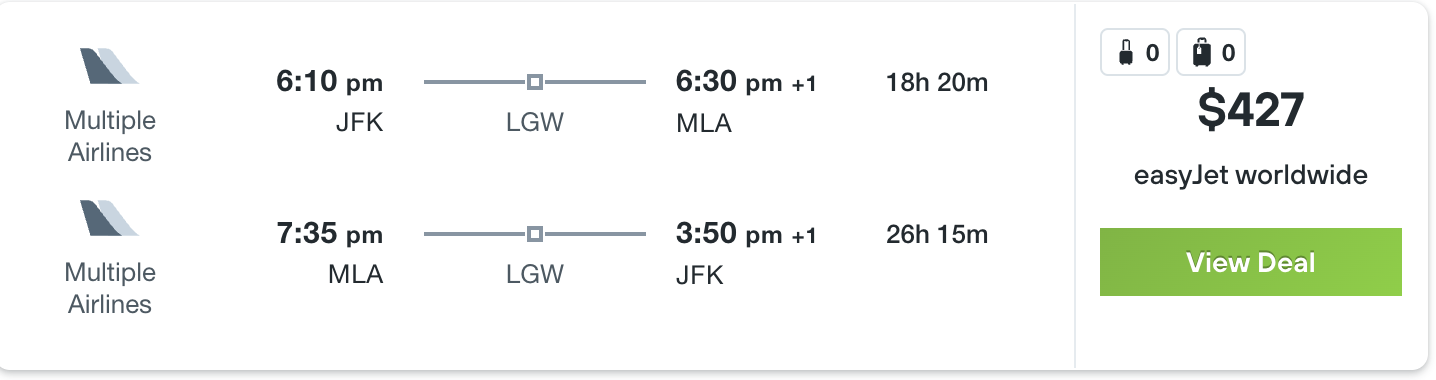Click the JFK arrival code on return flight
The height and width of the screenshot is (380, 1436).
(699, 275)
